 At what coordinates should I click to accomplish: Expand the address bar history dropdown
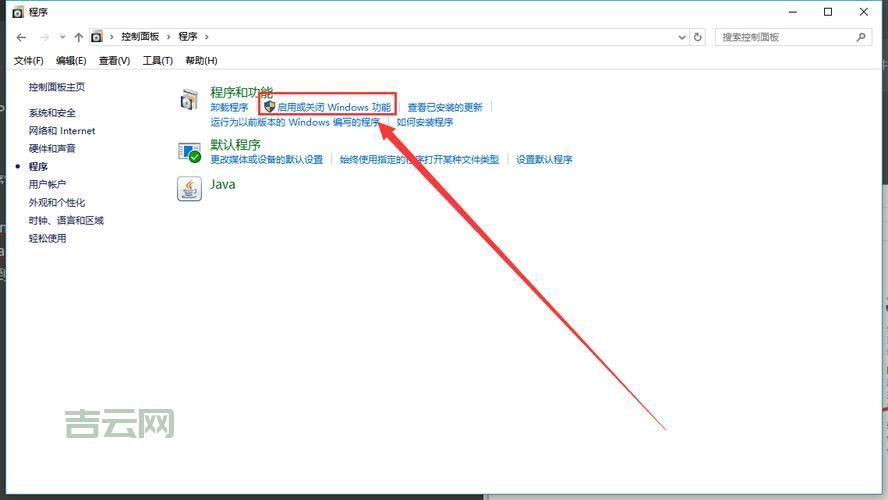[x=681, y=37]
